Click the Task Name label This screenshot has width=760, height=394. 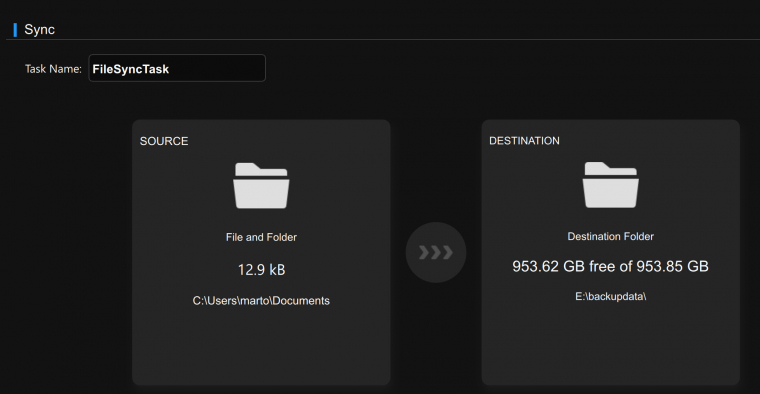coord(53,69)
